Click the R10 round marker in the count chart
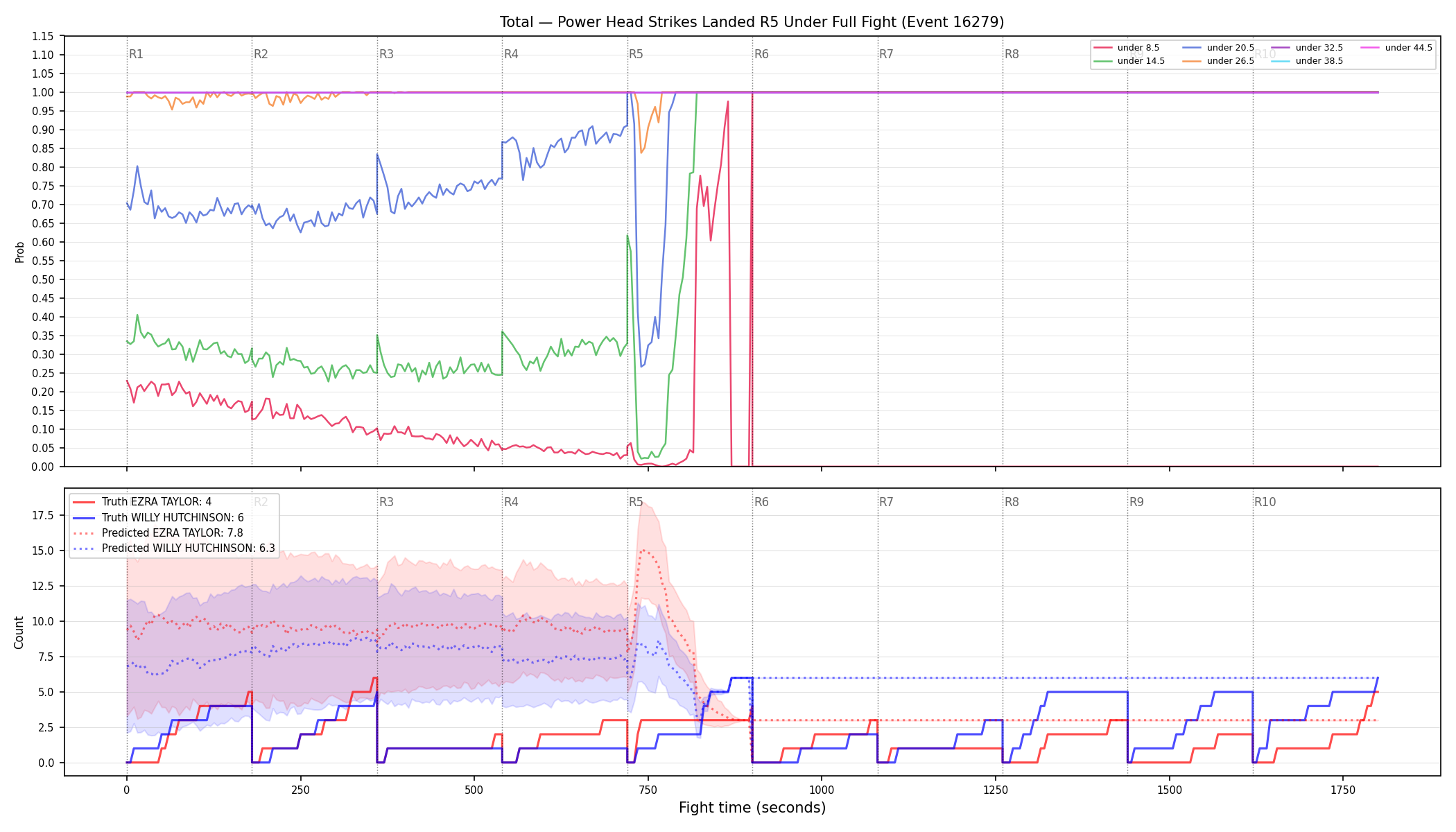 [x=1265, y=502]
